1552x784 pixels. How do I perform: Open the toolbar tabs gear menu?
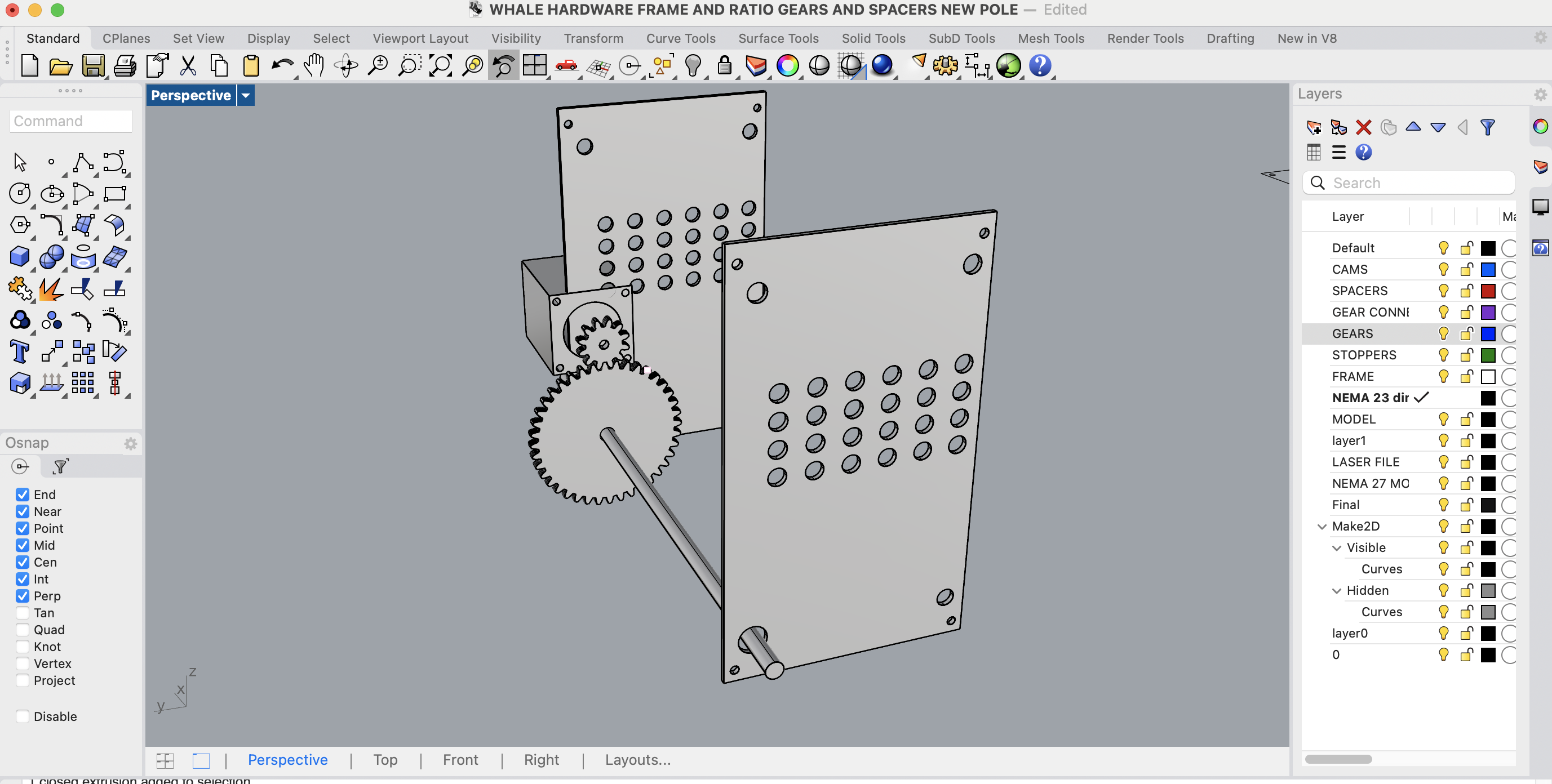click(1540, 37)
